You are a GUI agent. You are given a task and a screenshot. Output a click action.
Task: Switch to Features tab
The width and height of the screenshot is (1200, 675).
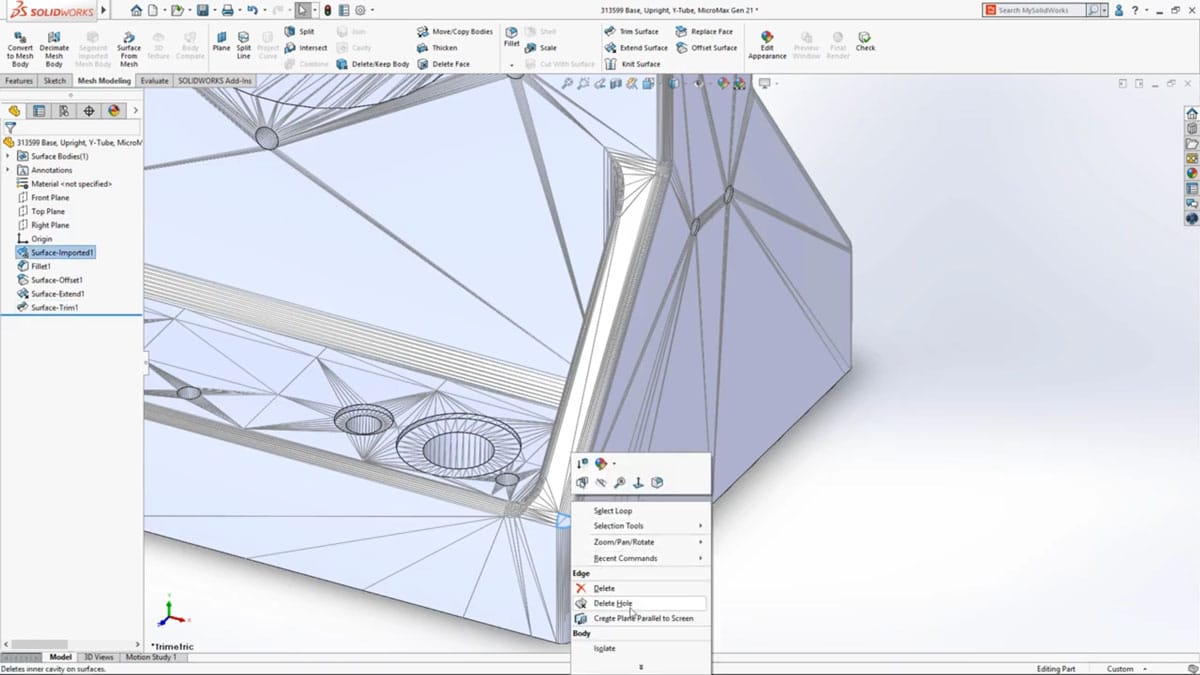point(19,81)
